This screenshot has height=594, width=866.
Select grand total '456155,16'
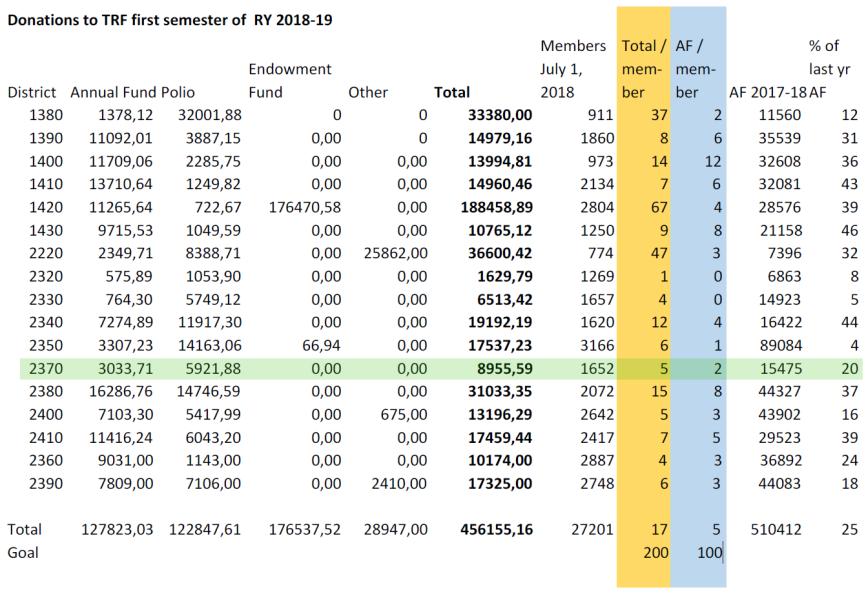[x=497, y=529]
